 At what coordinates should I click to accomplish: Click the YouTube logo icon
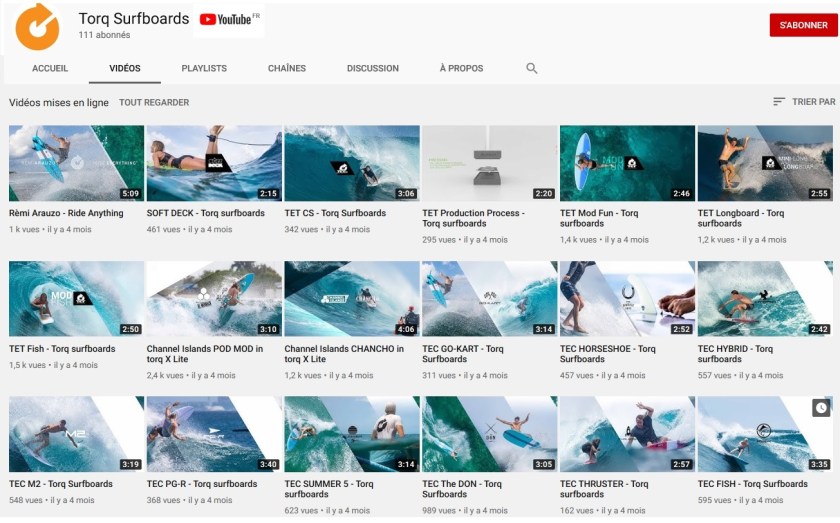[226, 19]
